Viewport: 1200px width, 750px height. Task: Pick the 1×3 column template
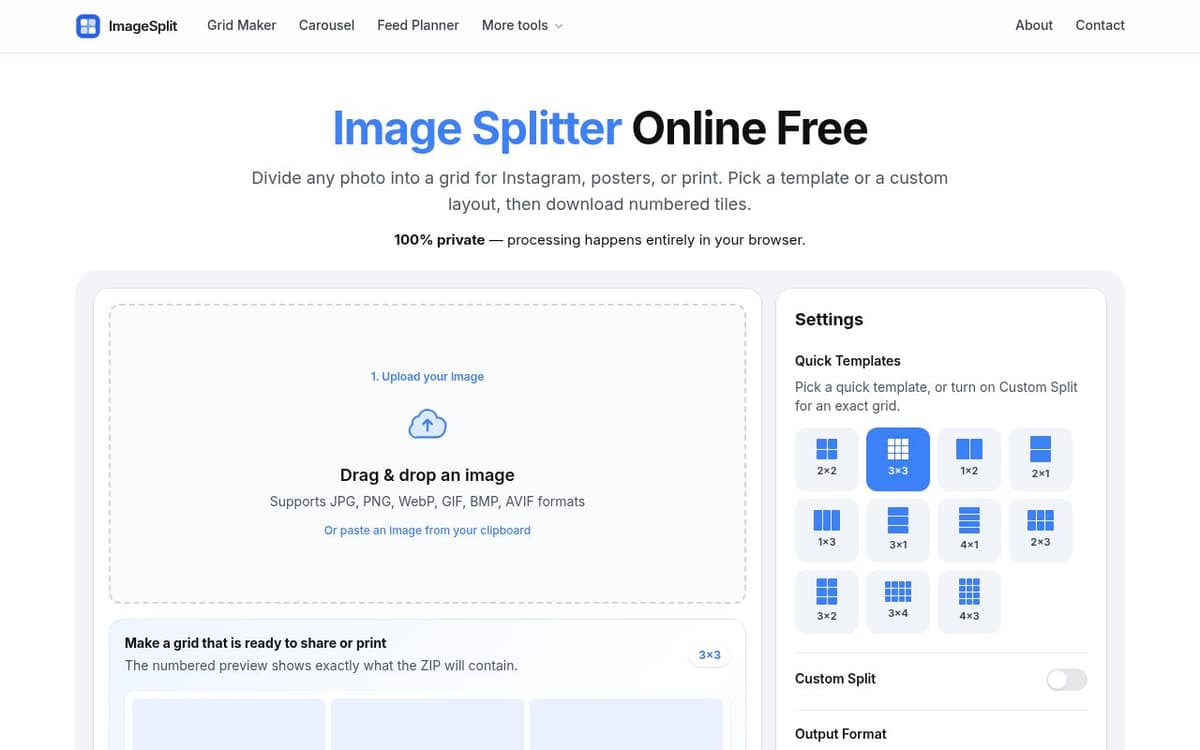tap(827, 530)
